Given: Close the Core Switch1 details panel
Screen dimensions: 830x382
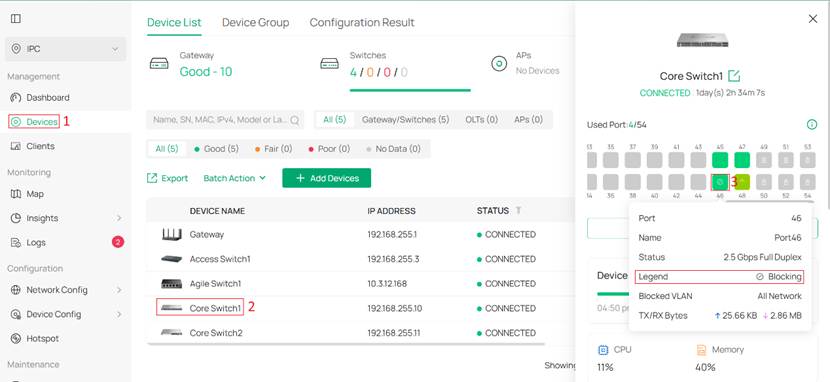Looking at the screenshot, I should pyautogui.click(x=813, y=19).
